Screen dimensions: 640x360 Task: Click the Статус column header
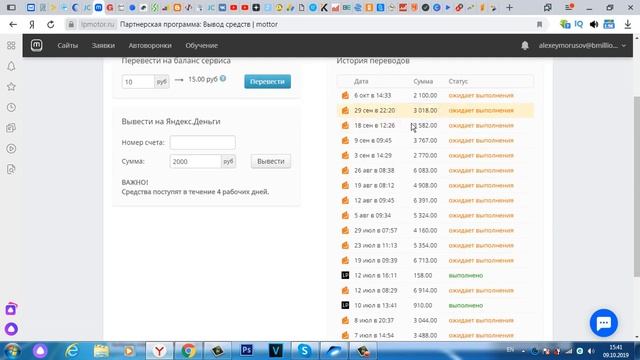[x=458, y=81]
